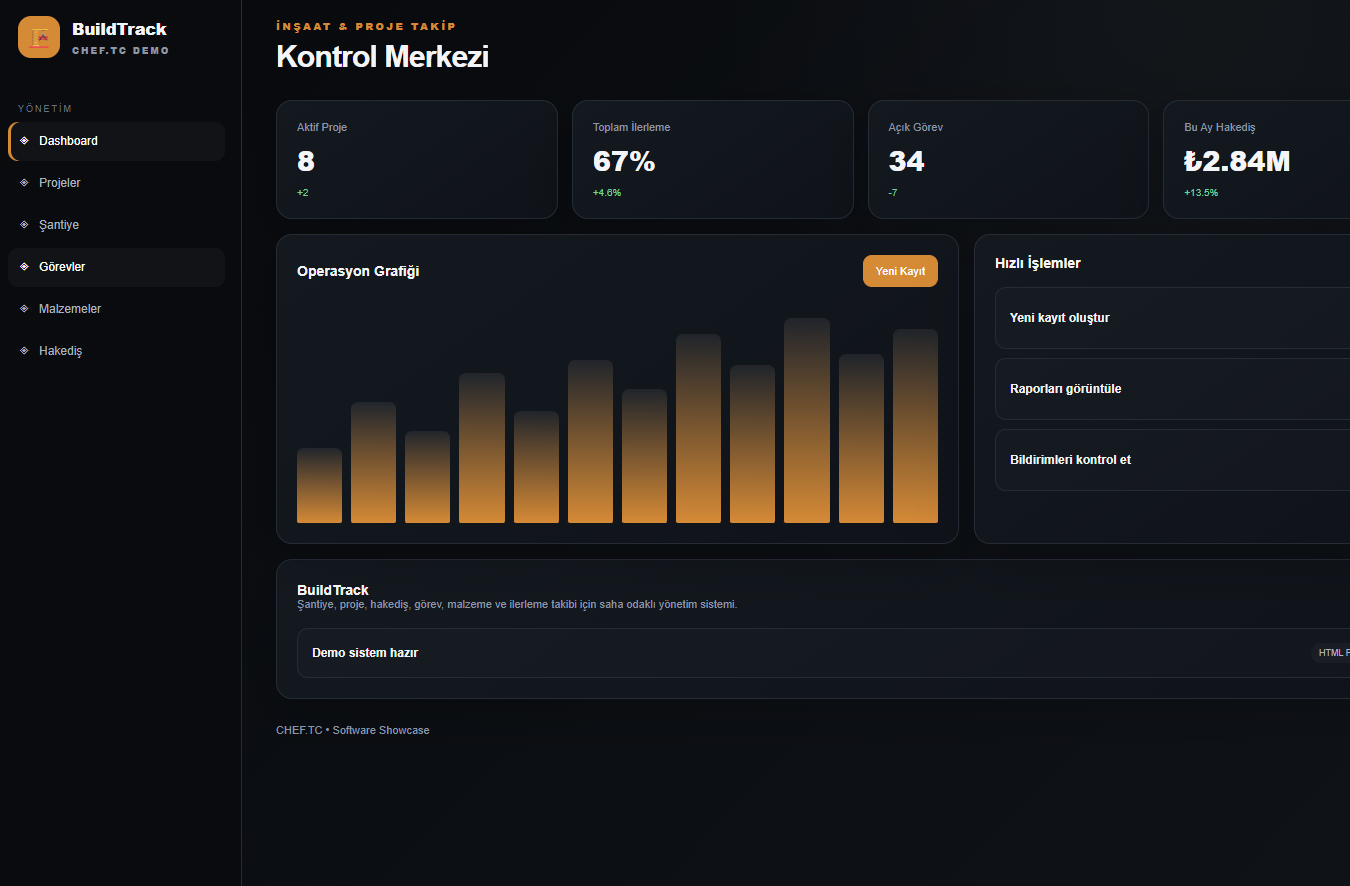Click the -7 change value
Image resolution: width=1350 pixels, height=886 pixels.
click(893, 193)
